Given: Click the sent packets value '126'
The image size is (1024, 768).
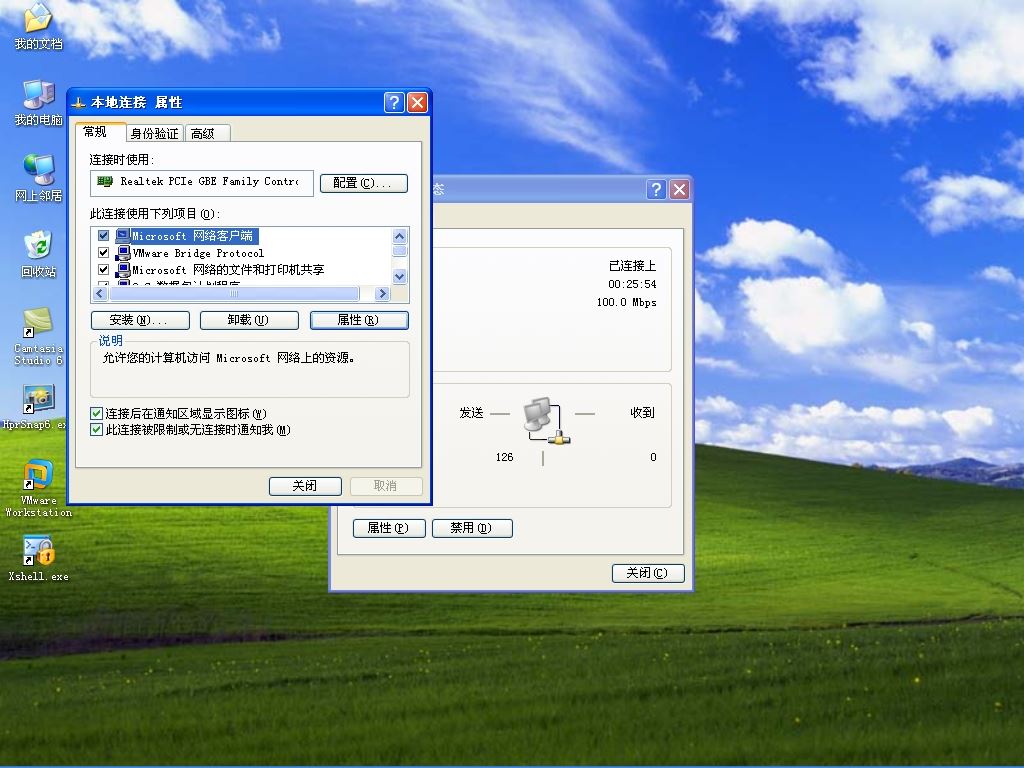Looking at the screenshot, I should 505,457.
